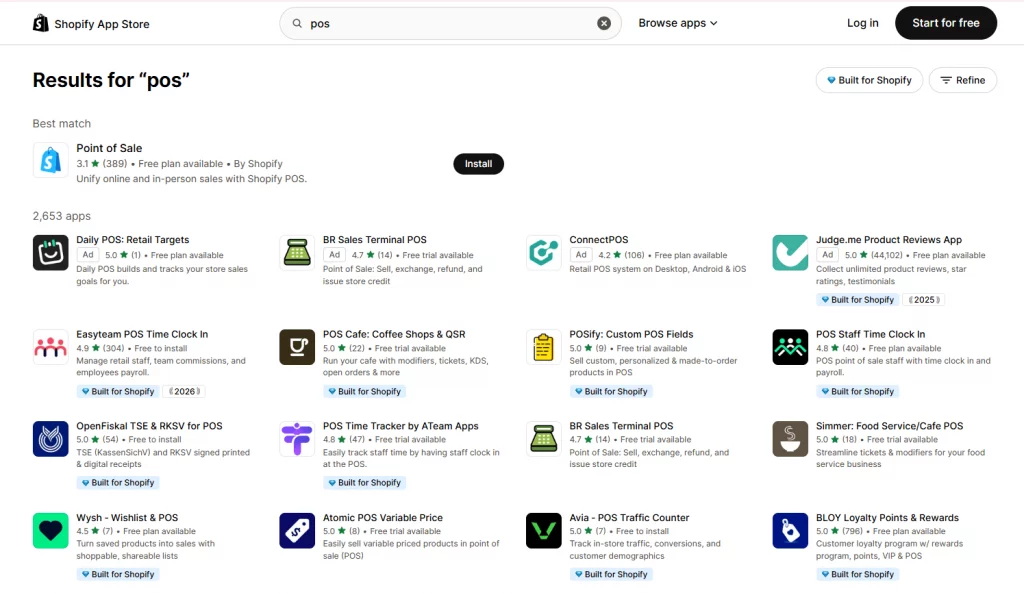Open POSify clipboard app icon

(x=543, y=347)
